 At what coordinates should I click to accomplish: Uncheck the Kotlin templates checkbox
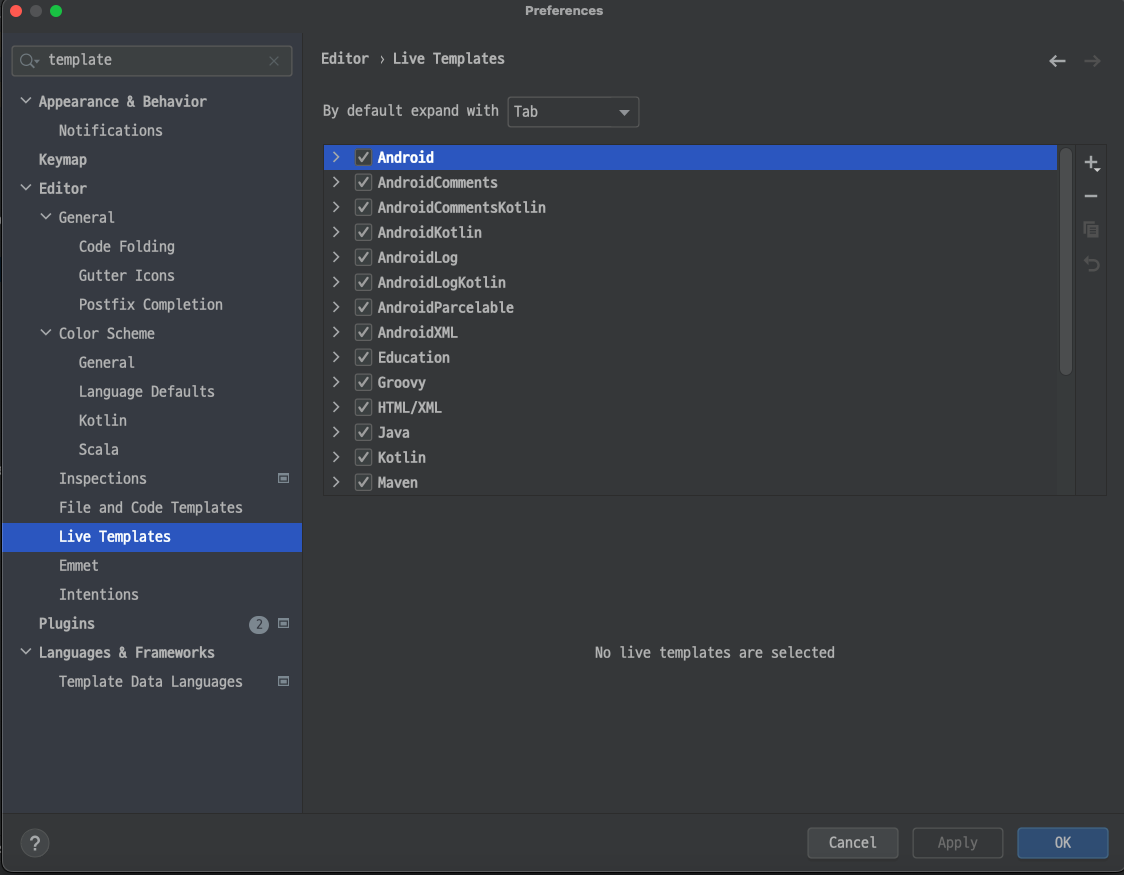click(x=363, y=457)
